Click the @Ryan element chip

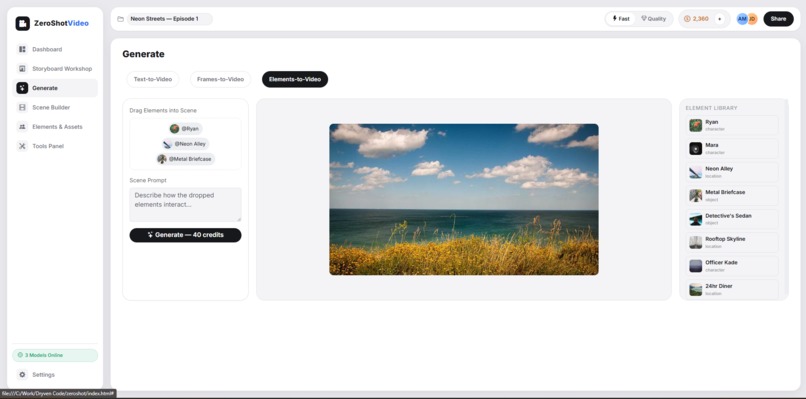[x=186, y=129]
